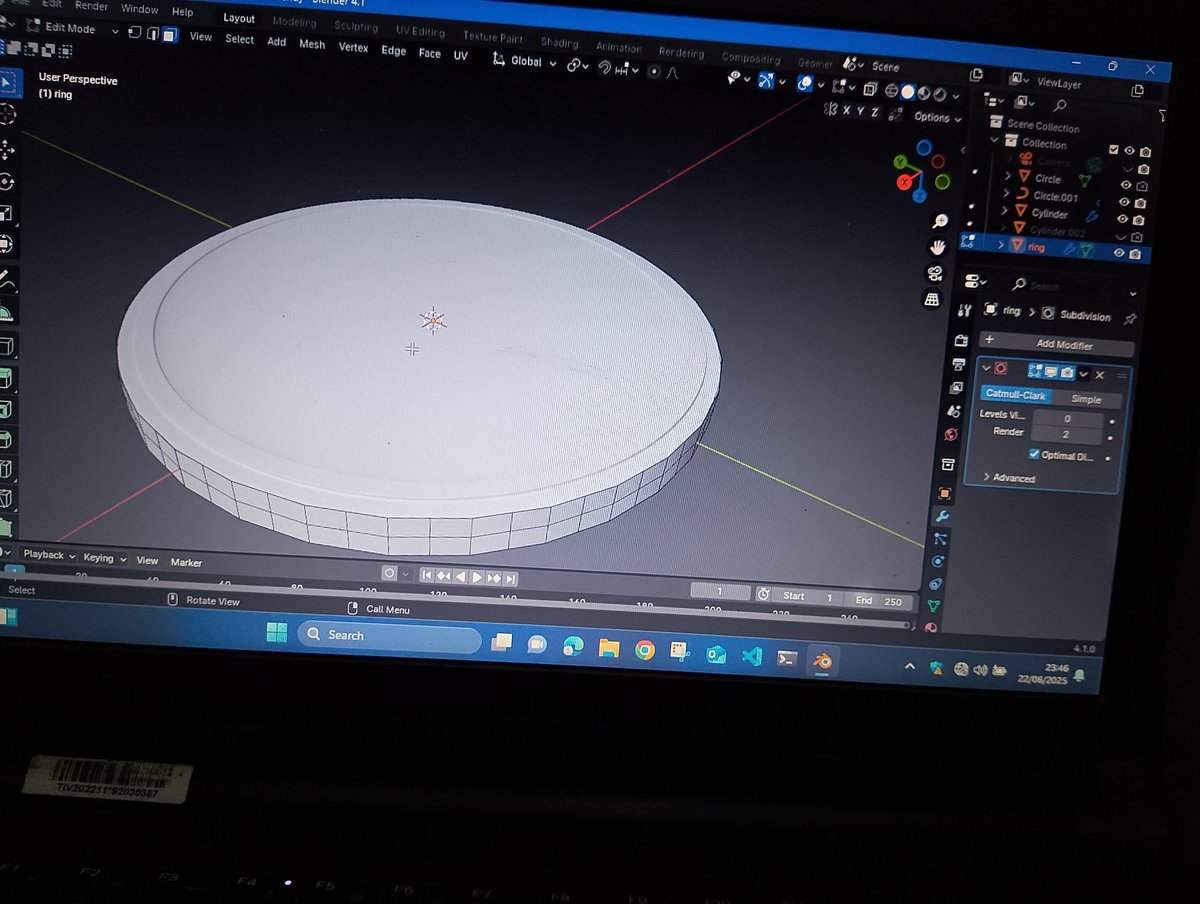The width and height of the screenshot is (1200, 904).
Task: Choose the Move tool in toolbar
Action: tap(6, 149)
